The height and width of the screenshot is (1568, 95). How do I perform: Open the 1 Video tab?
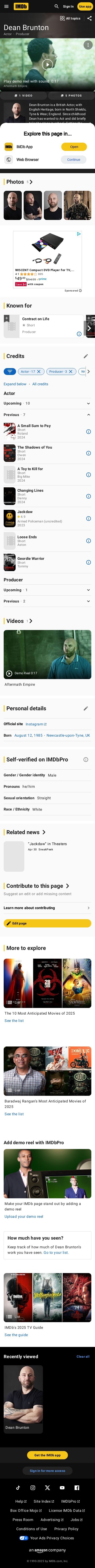point(24,96)
